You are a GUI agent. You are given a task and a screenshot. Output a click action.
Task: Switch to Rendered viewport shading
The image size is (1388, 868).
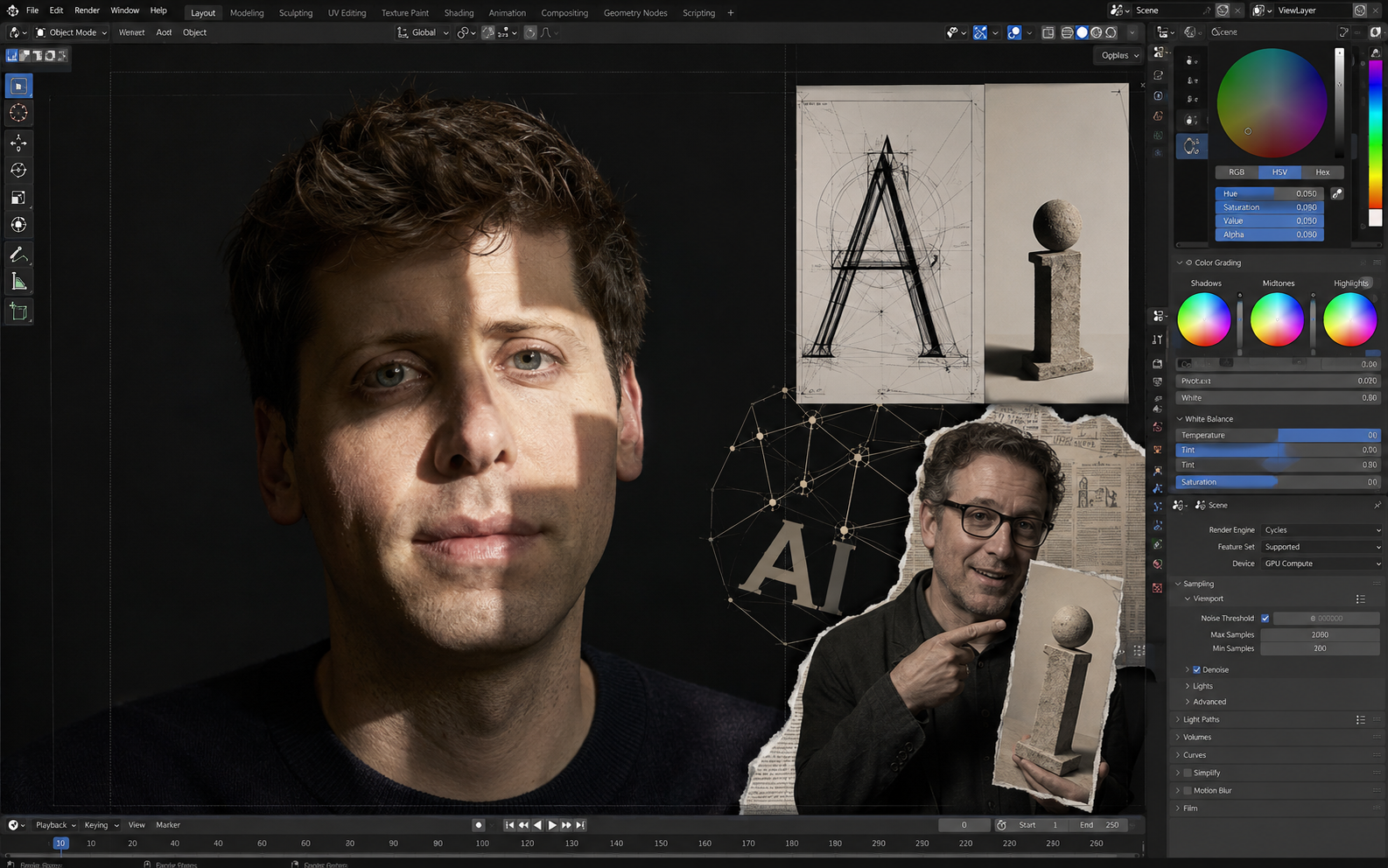point(1111,32)
